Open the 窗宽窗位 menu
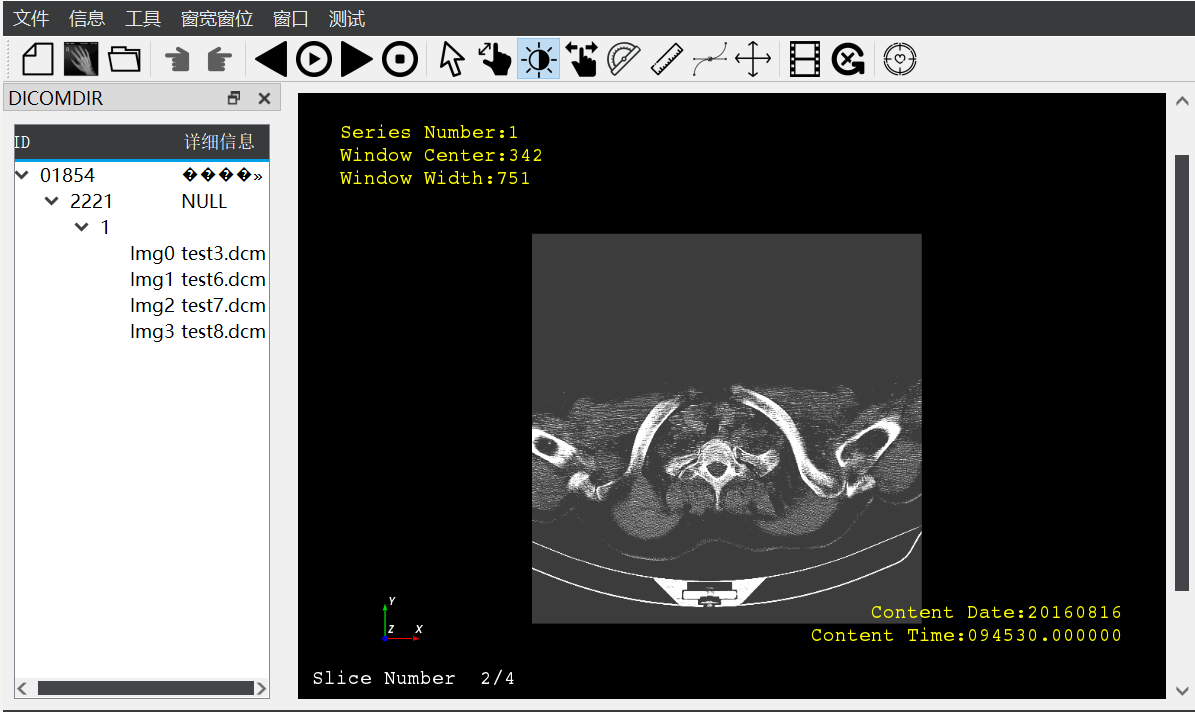This screenshot has width=1195, height=712. [x=216, y=17]
